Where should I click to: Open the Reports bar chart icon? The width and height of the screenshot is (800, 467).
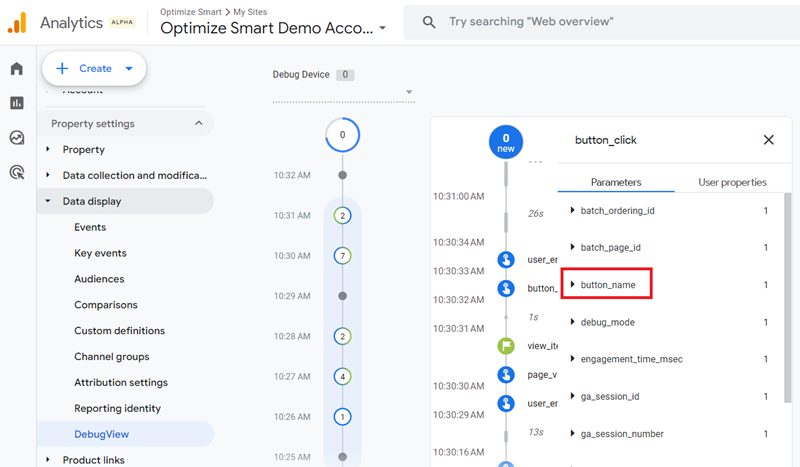[x=17, y=103]
